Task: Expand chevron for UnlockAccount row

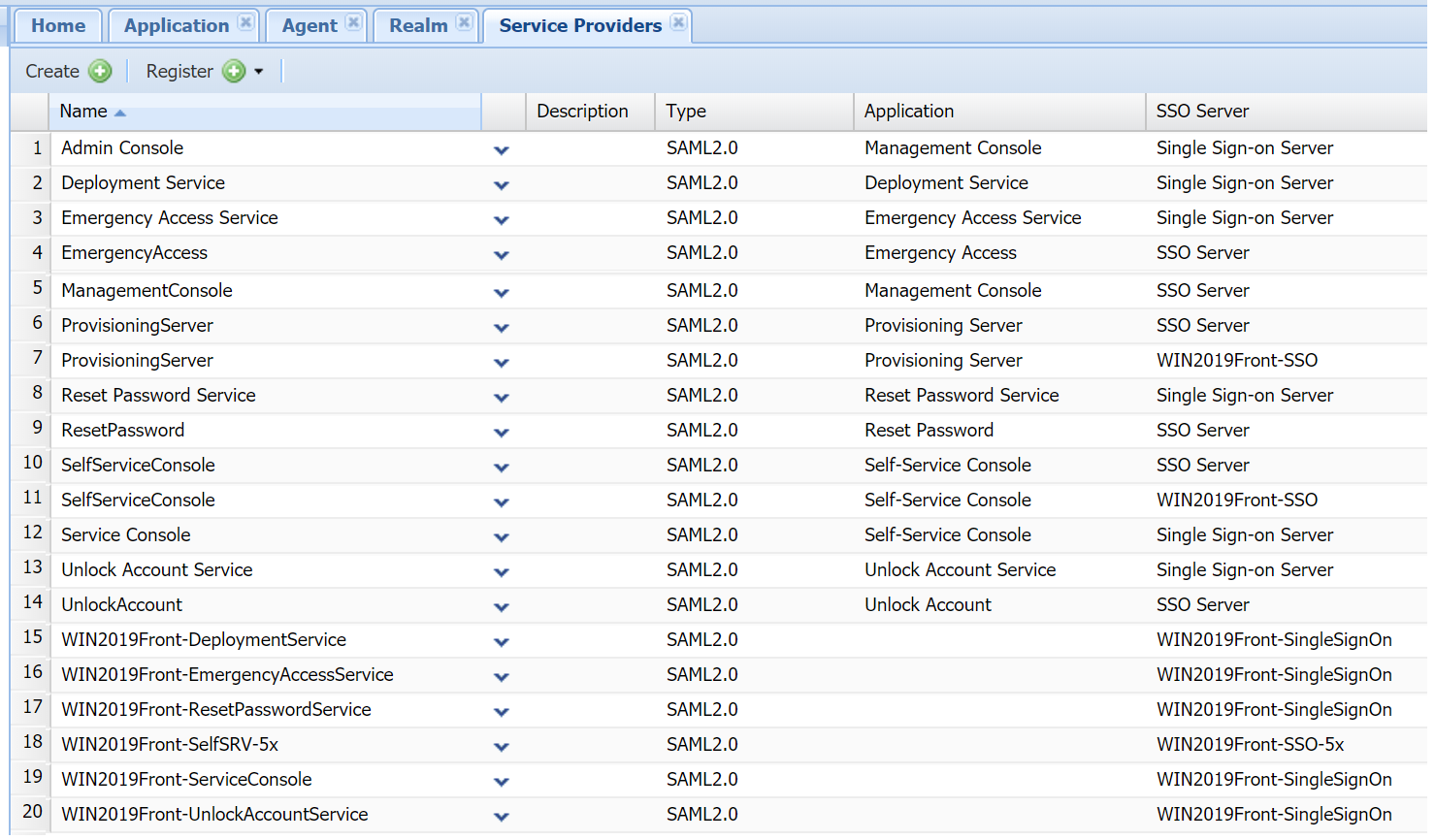Action: click(x=502, y=607)
